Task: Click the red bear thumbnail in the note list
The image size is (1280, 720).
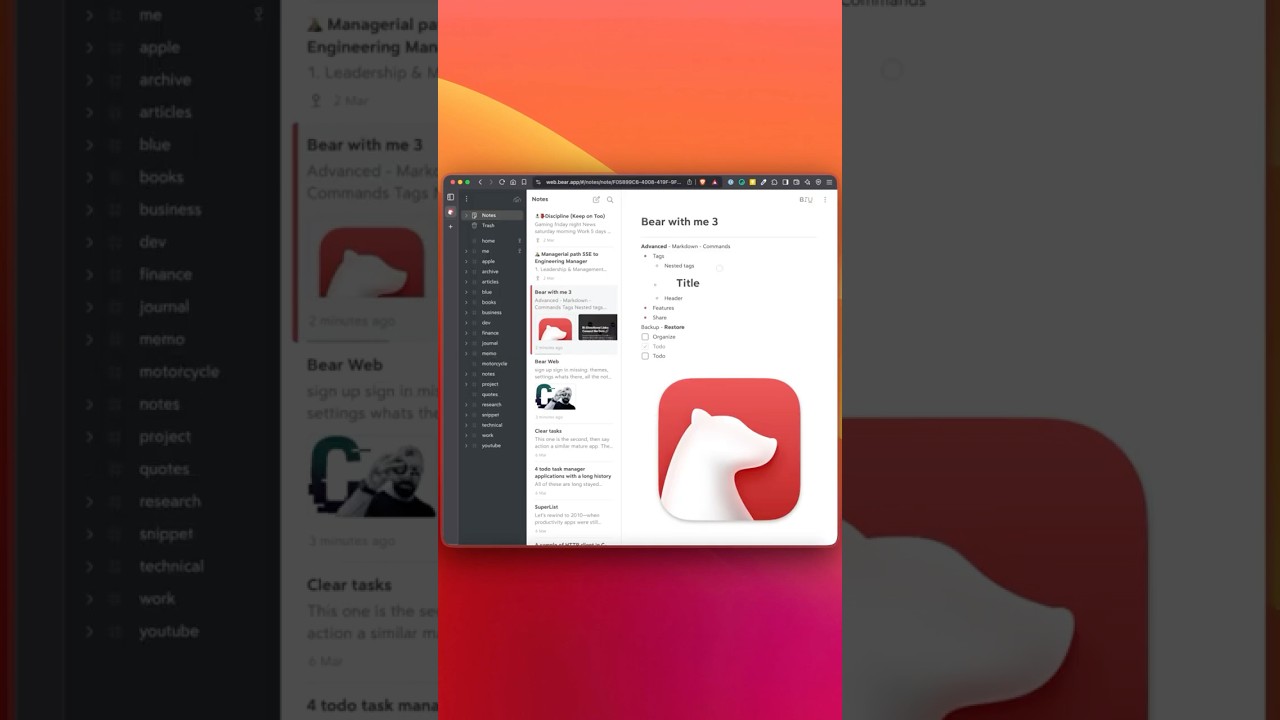Action: [x=555, y=327]
